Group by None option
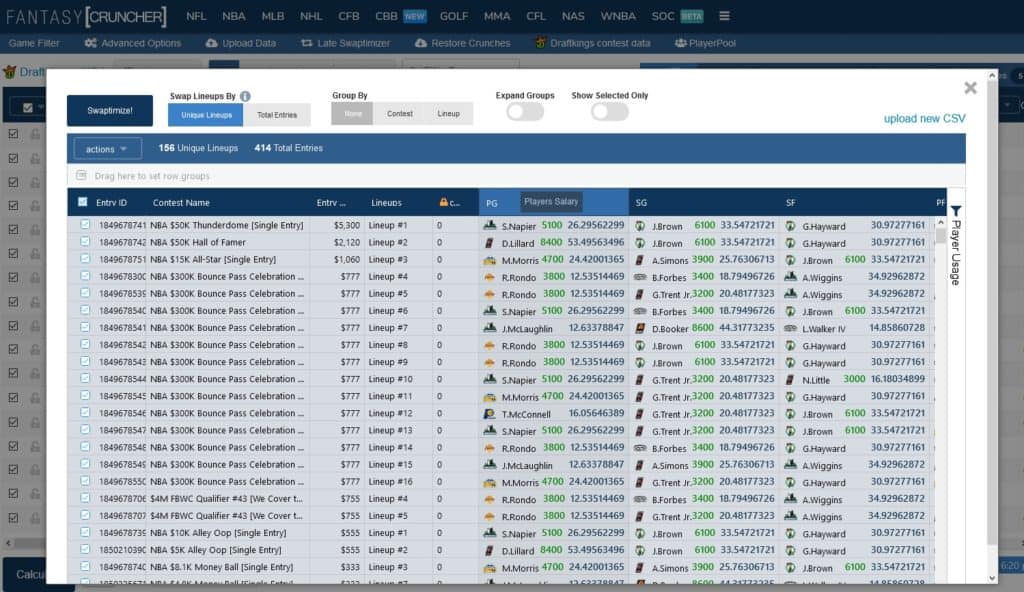1024x592 pixels. pyautogui.click(x=352, y=114)
